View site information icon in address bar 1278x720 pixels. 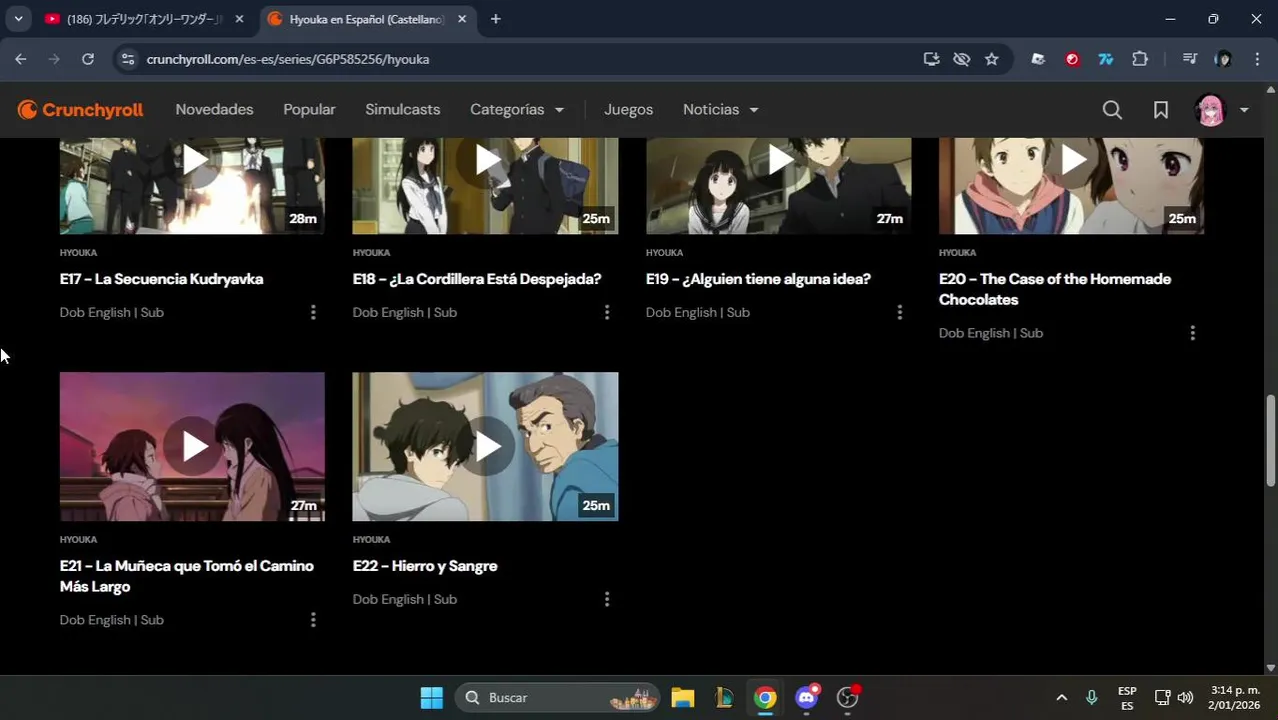point(127,59)
